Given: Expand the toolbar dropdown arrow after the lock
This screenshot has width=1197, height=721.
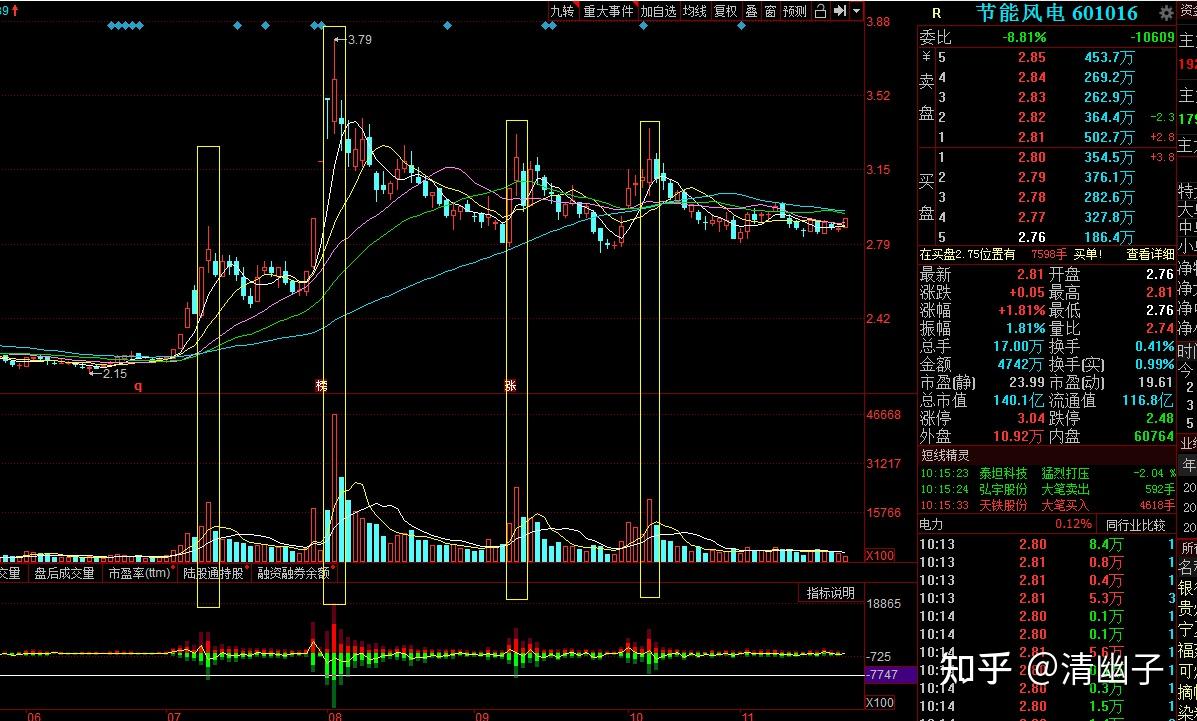Looking at the screenshot, I should tap(857, 11).
